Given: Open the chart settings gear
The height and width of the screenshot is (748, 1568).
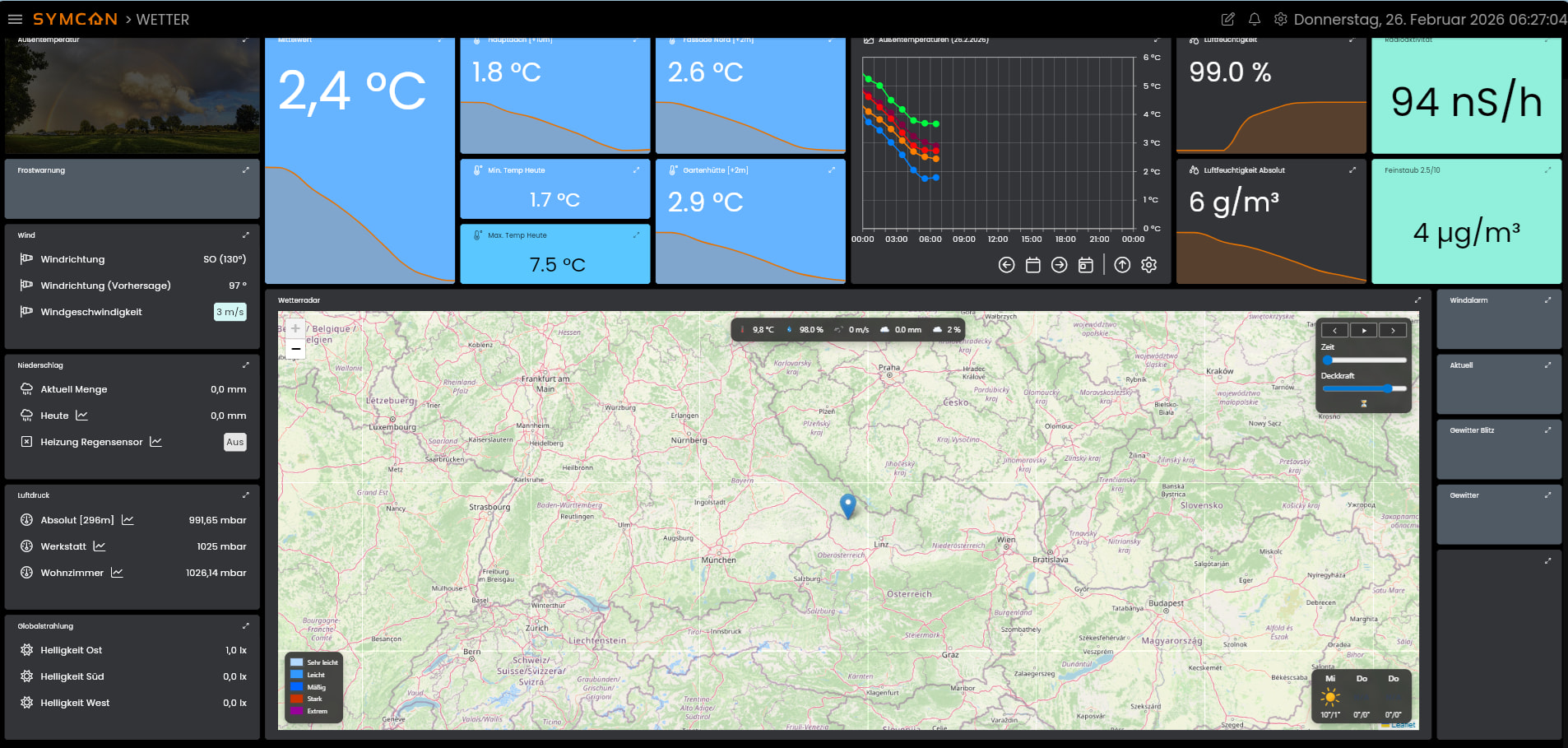Looking at the screenshot, I should [x=1148, y=265].
